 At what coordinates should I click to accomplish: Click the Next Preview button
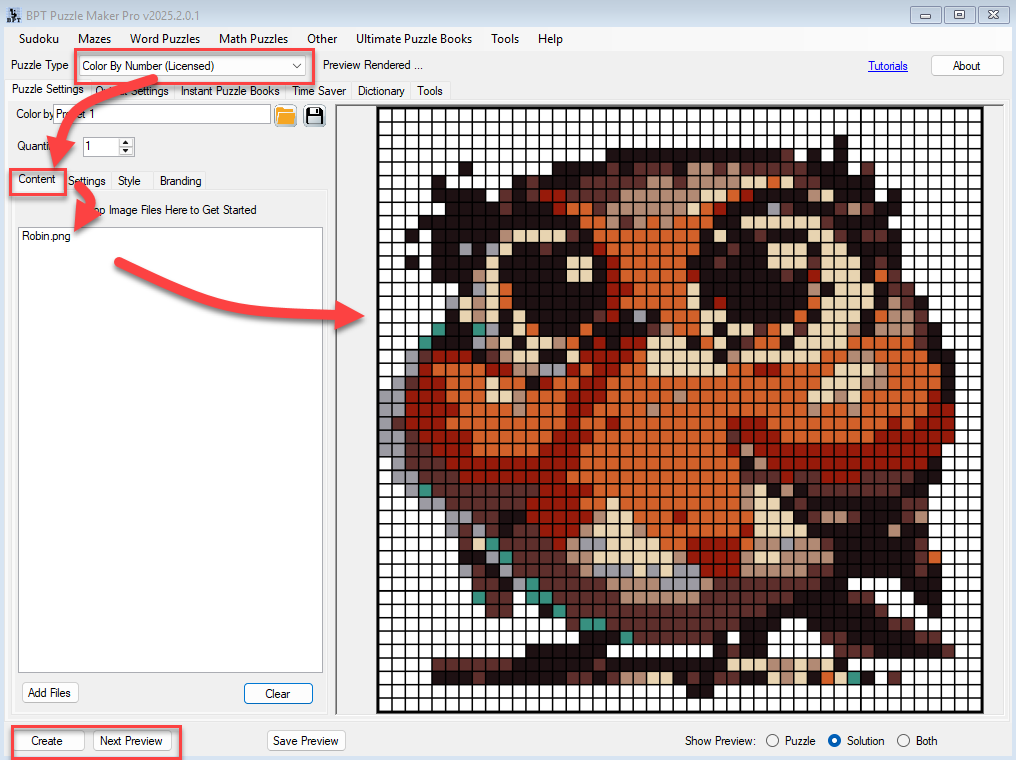[132, 741]
